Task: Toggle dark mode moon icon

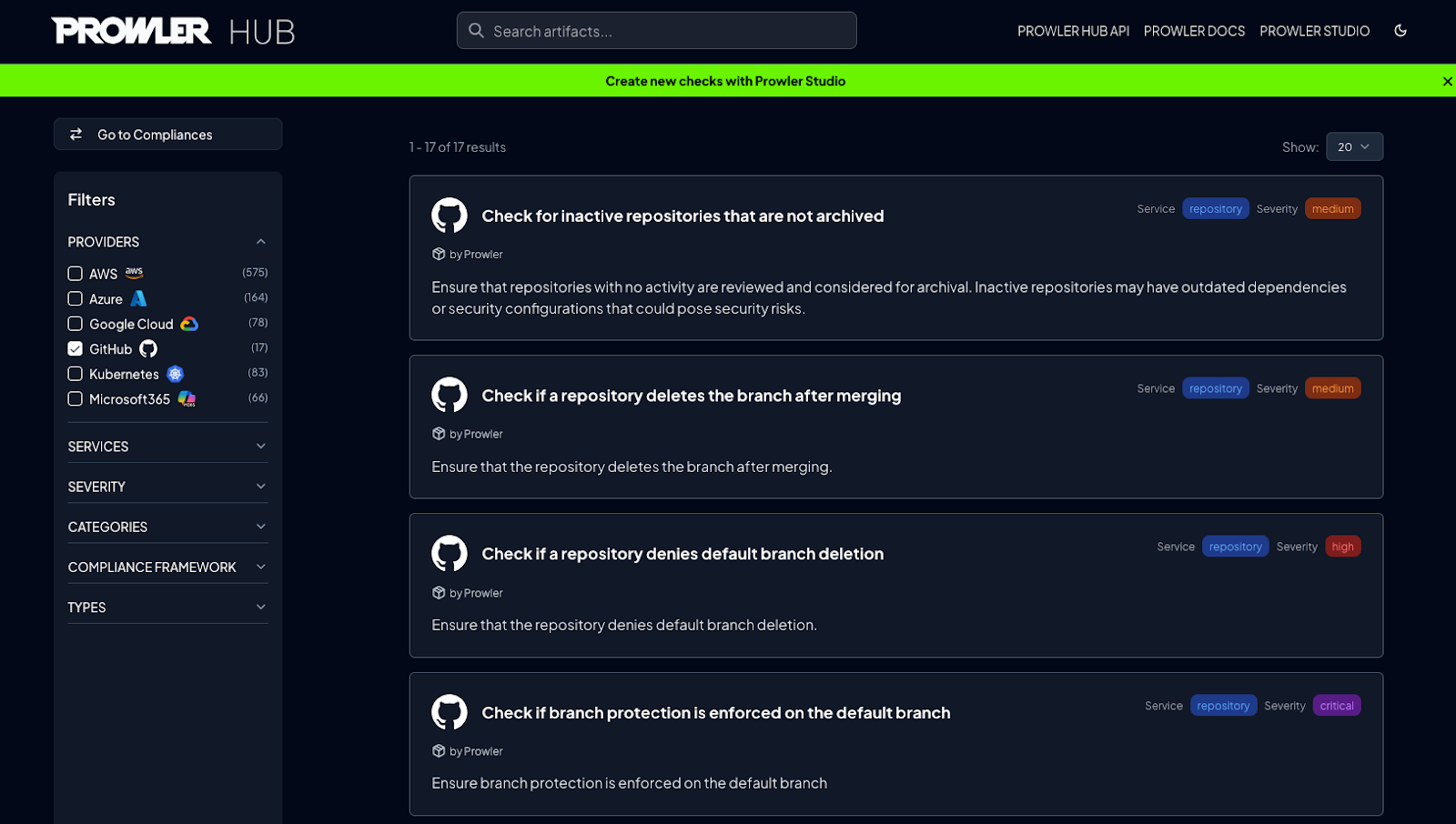Action: coord(1400,31)
